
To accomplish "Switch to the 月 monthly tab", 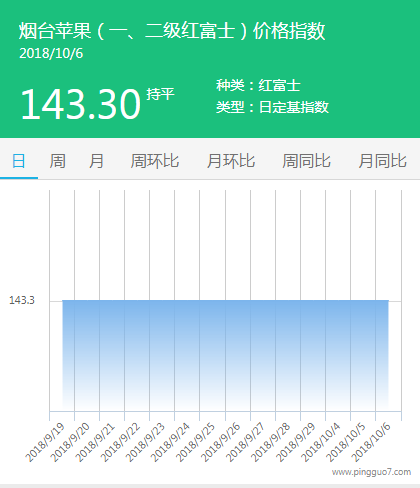I will pos(96,161).
